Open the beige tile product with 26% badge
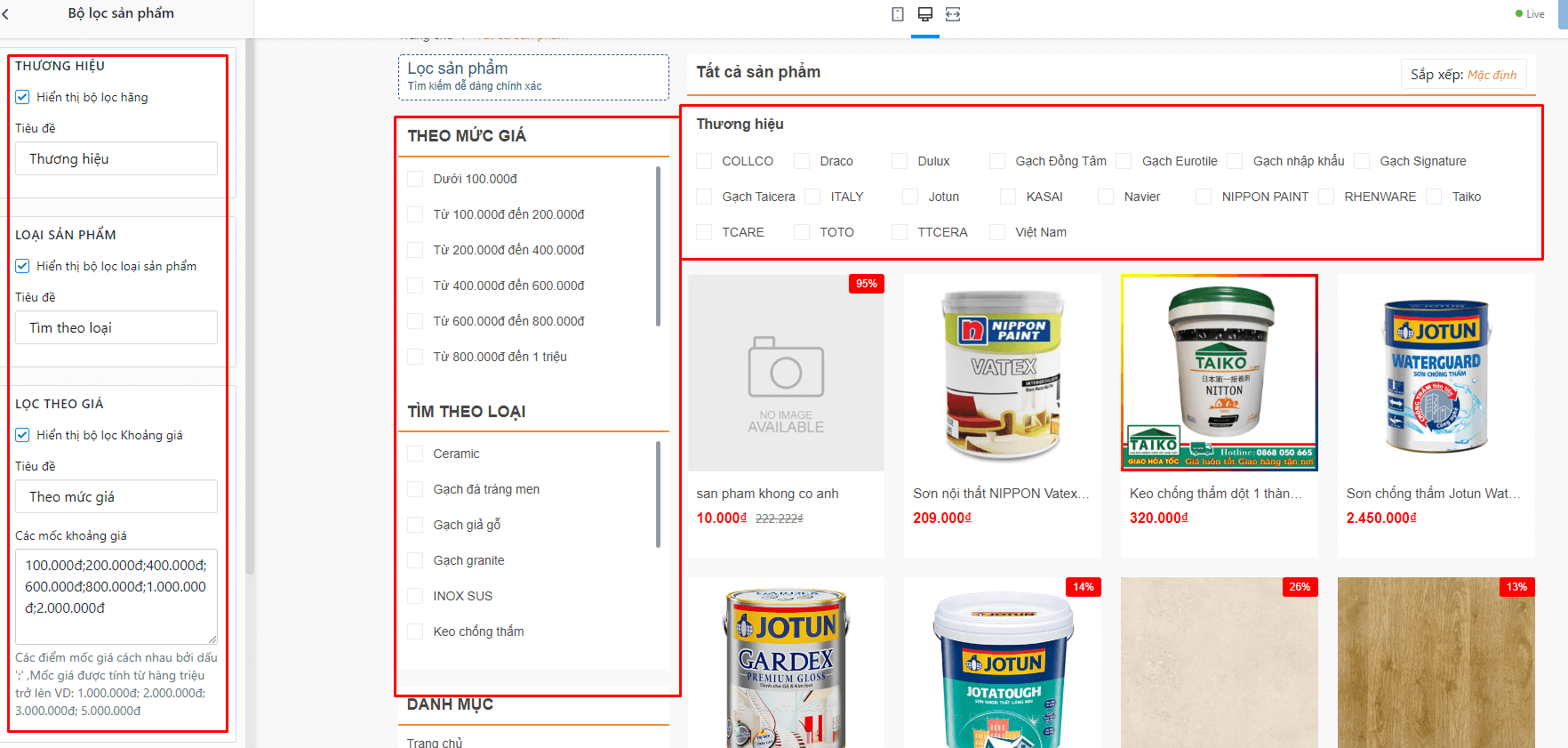Screen dimensions: 1568x748 (x=1220, y=663)
